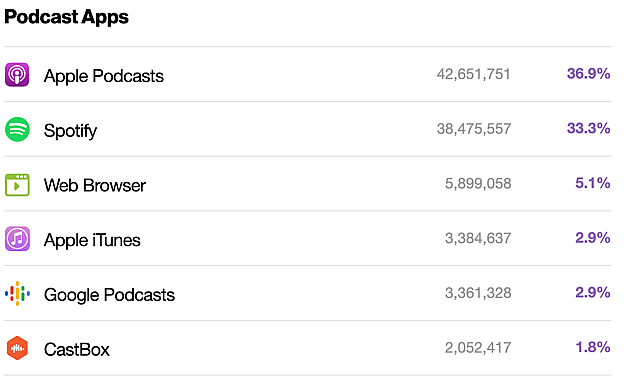Open the Web Browser entry label
This screenshot has height=387, width=640.
[95, 185]
